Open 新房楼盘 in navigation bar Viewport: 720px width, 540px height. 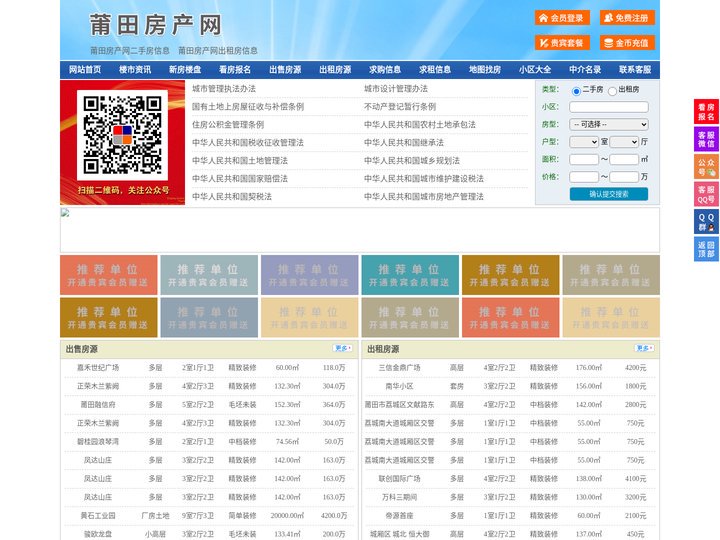pyautogui.click(x=185, y=70)
